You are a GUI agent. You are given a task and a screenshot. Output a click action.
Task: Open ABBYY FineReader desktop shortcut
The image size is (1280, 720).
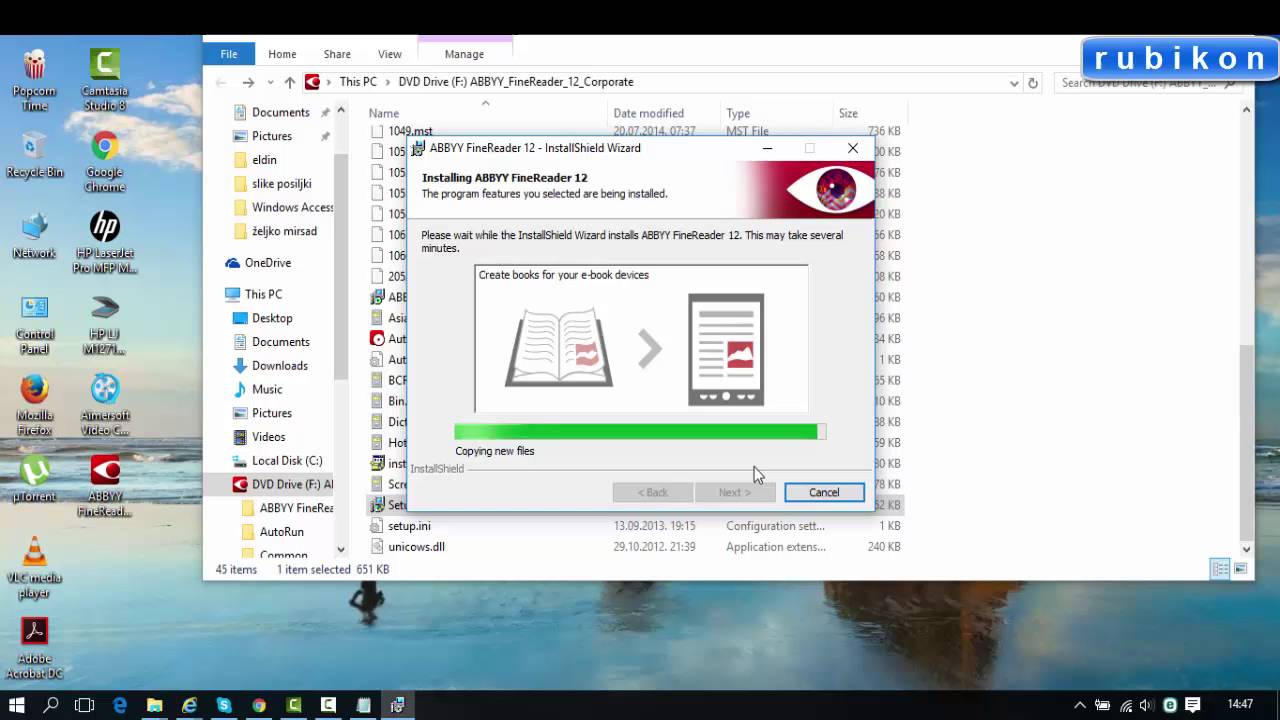(x=105, y=487)
